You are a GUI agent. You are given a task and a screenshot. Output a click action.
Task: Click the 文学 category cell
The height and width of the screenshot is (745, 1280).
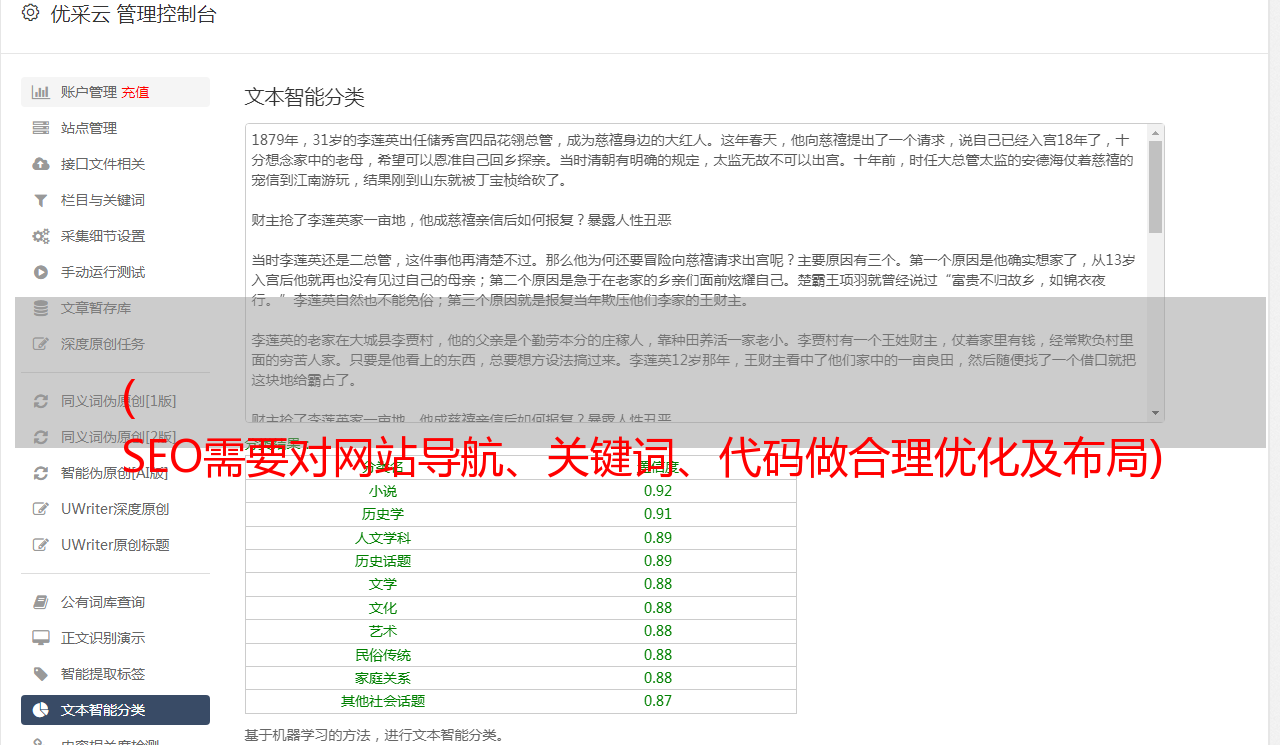383,584
